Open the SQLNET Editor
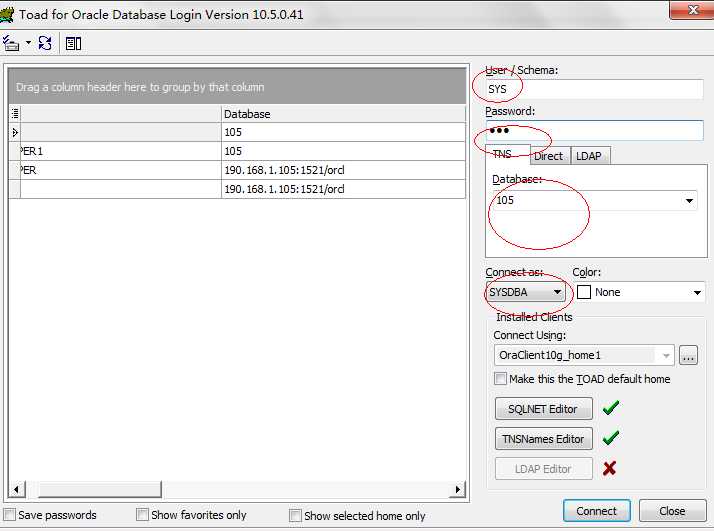Screen dimensions: 714x531 (543, 408)
